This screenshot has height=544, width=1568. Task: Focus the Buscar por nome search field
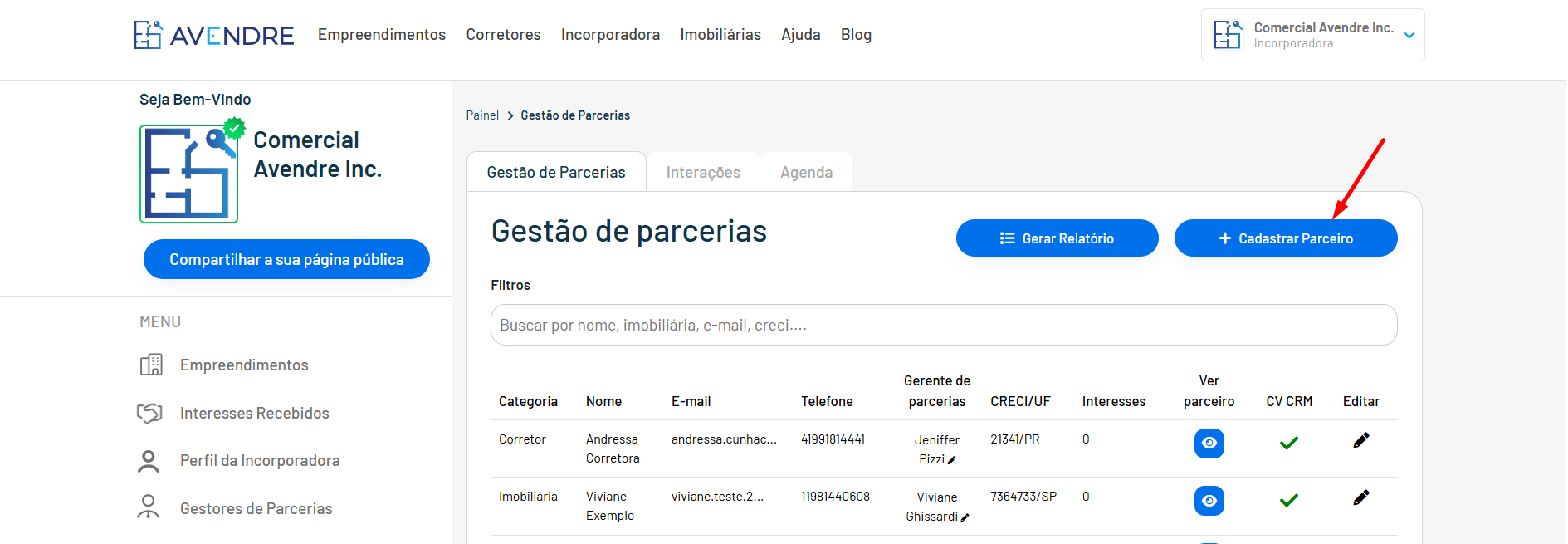(944, 325)
